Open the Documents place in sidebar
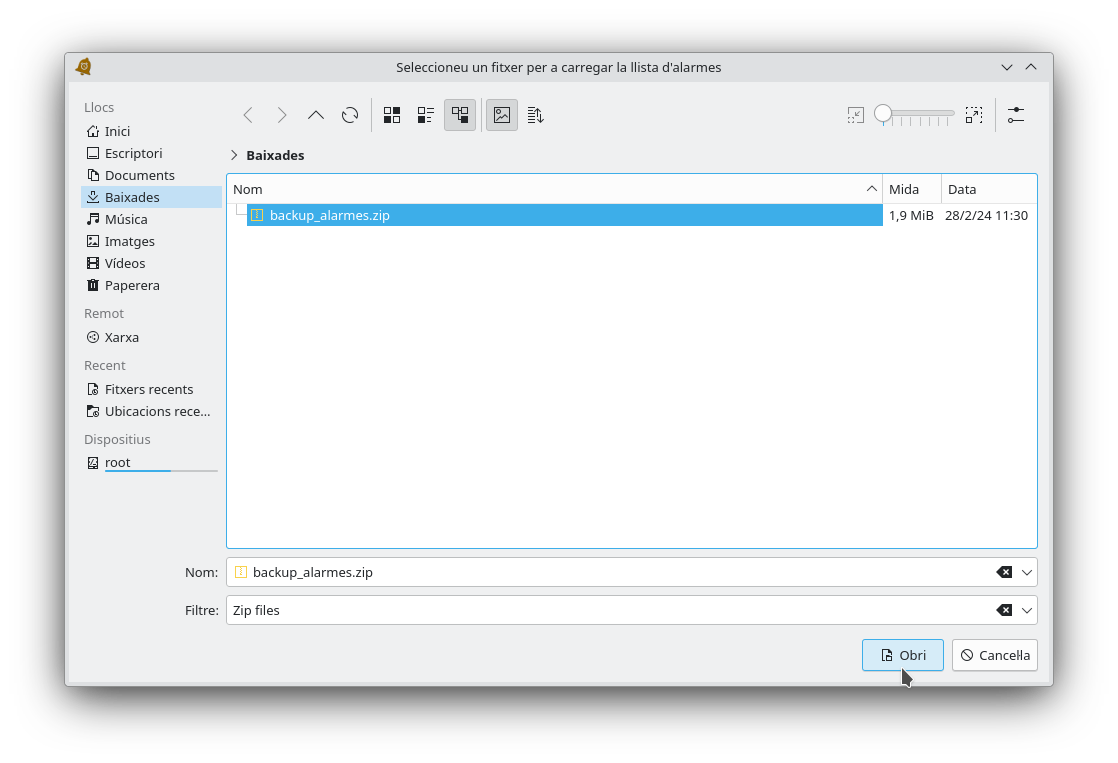The height and width of the screenshot is (763, 1118). (139, 175)
